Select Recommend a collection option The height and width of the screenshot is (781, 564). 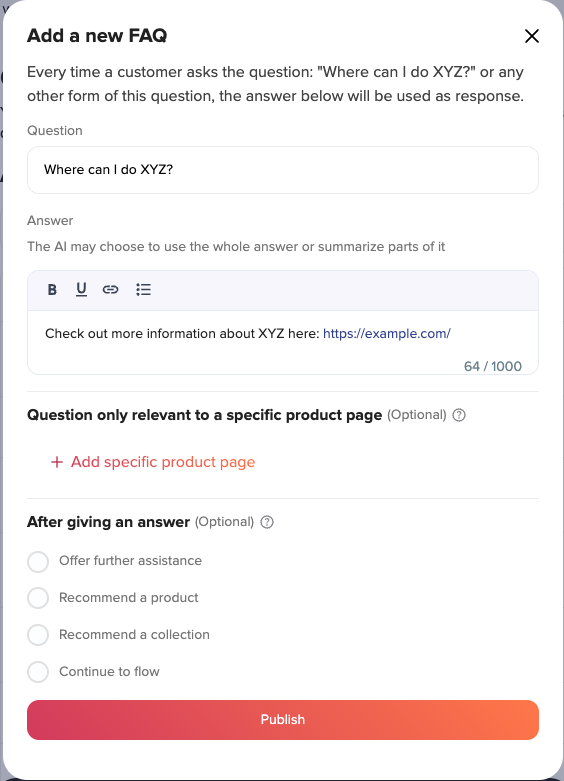[x=38, y=635]
